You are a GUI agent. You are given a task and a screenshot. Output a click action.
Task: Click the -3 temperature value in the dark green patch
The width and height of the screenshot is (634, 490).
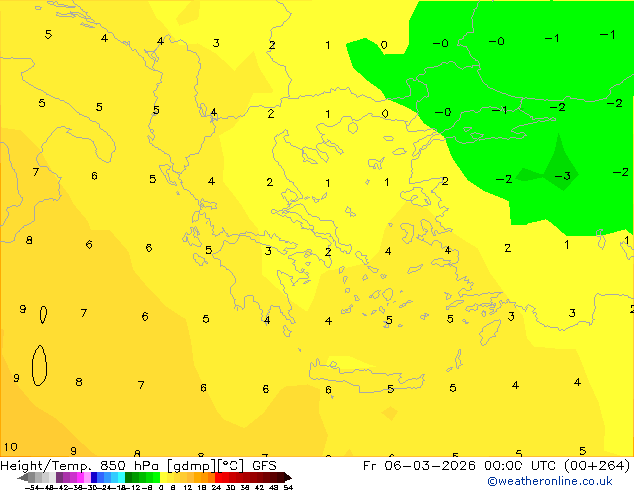(x=562, y=176)
